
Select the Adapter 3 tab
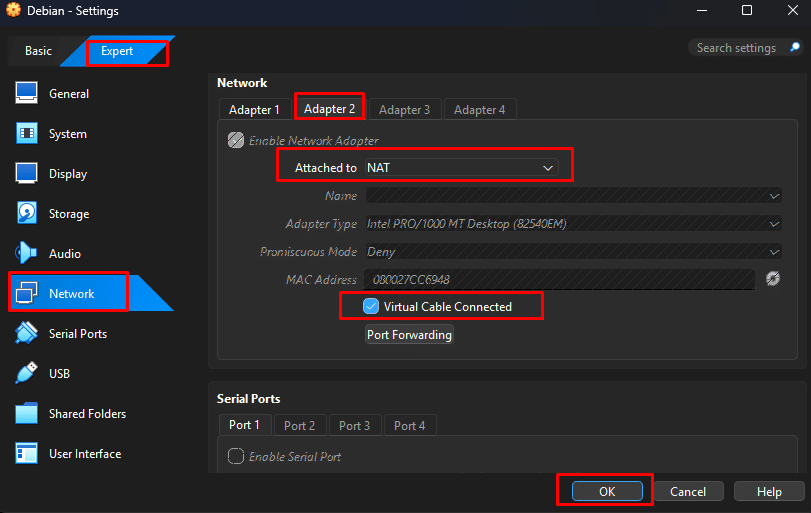(404, 110)
